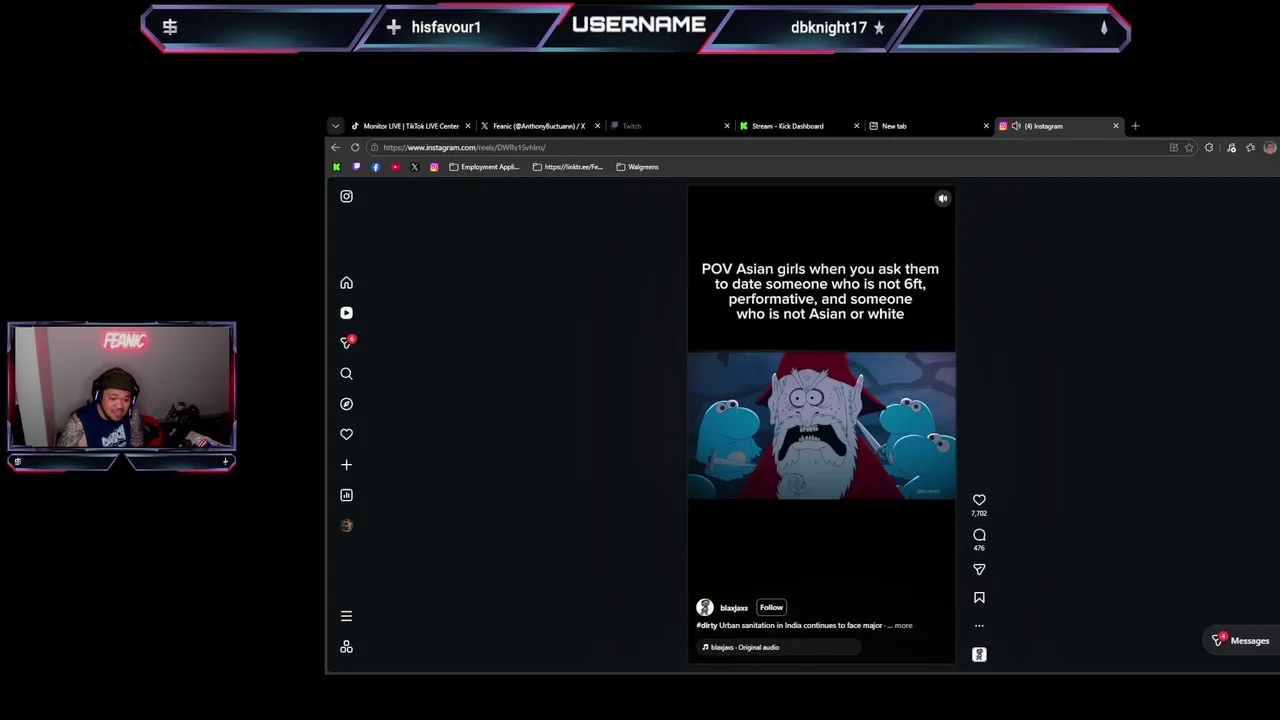Open the More hamburger menu in sidebar

click(346, 616)
